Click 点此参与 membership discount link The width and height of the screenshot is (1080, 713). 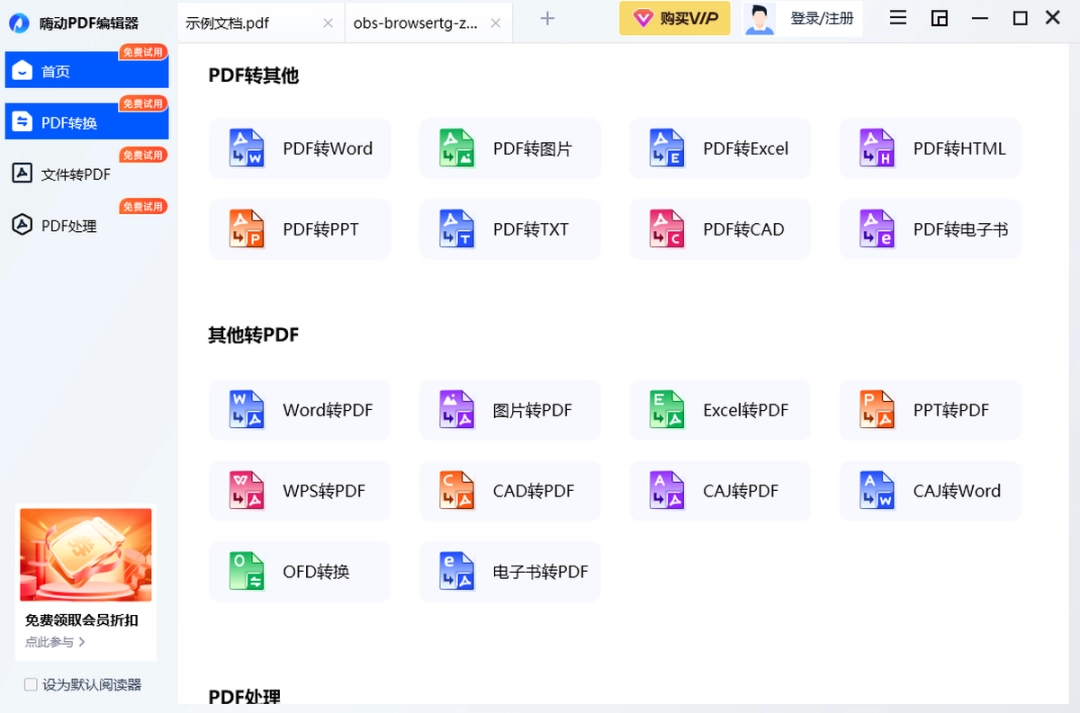pyautogui.click(x=45, y=642)
